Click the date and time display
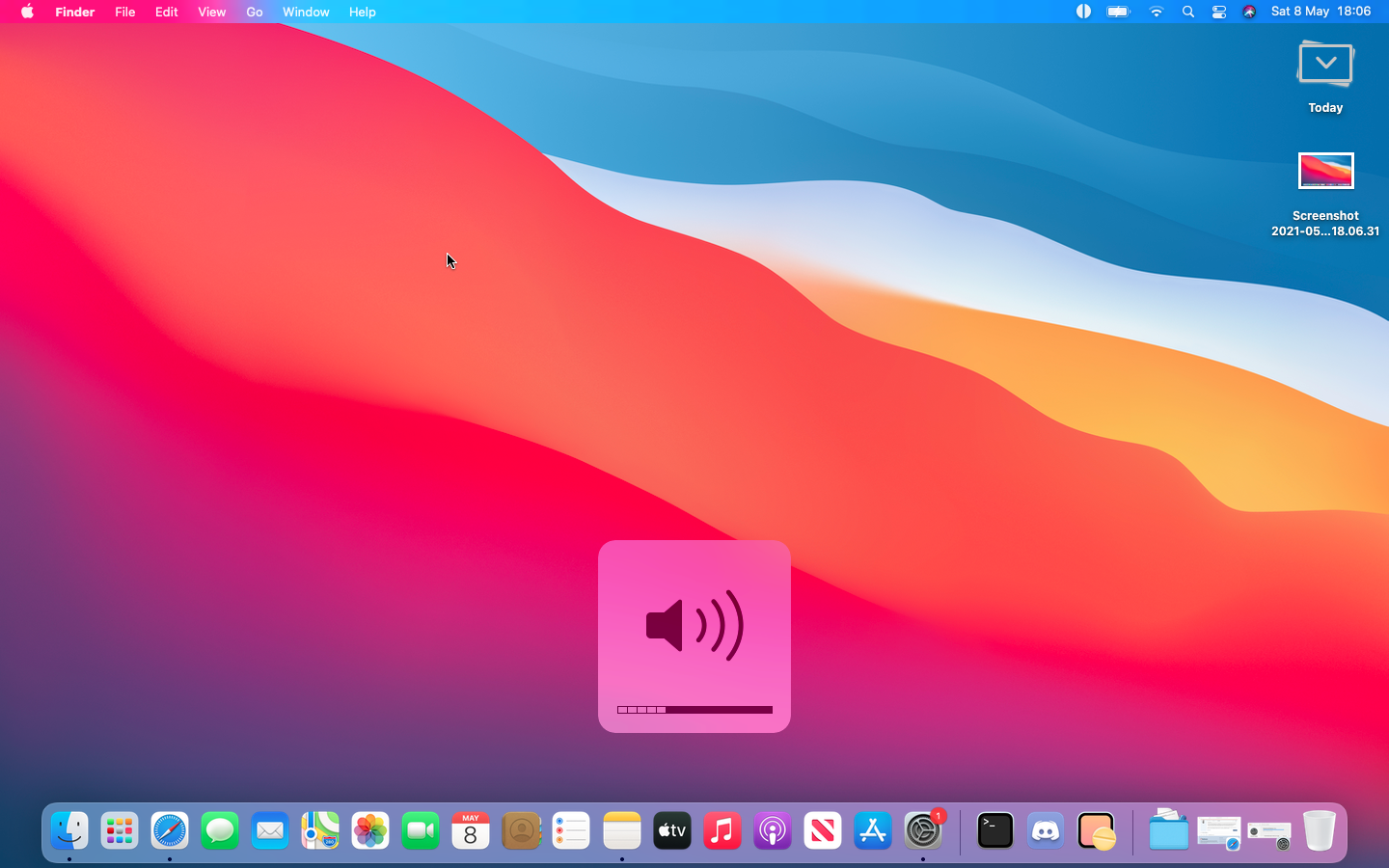Screen dimensions: 1389x868 pos(1321,12)
